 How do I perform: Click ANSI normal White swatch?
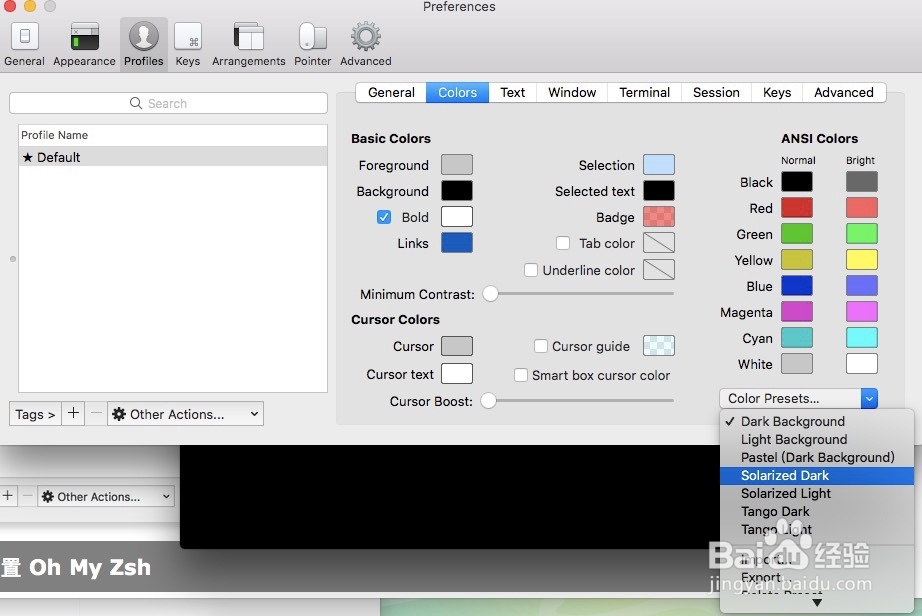(797, 363)
